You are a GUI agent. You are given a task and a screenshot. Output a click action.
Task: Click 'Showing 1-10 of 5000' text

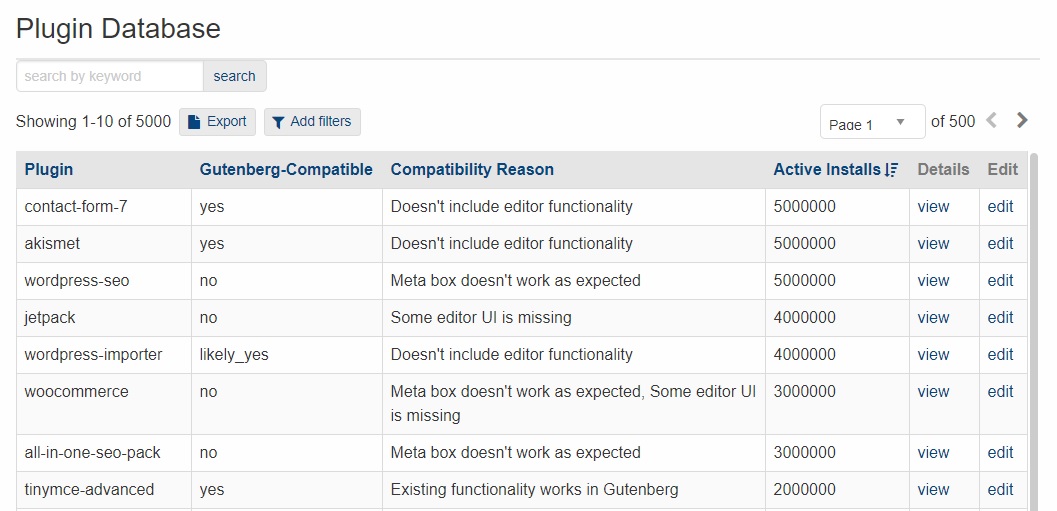click(93, 121)
